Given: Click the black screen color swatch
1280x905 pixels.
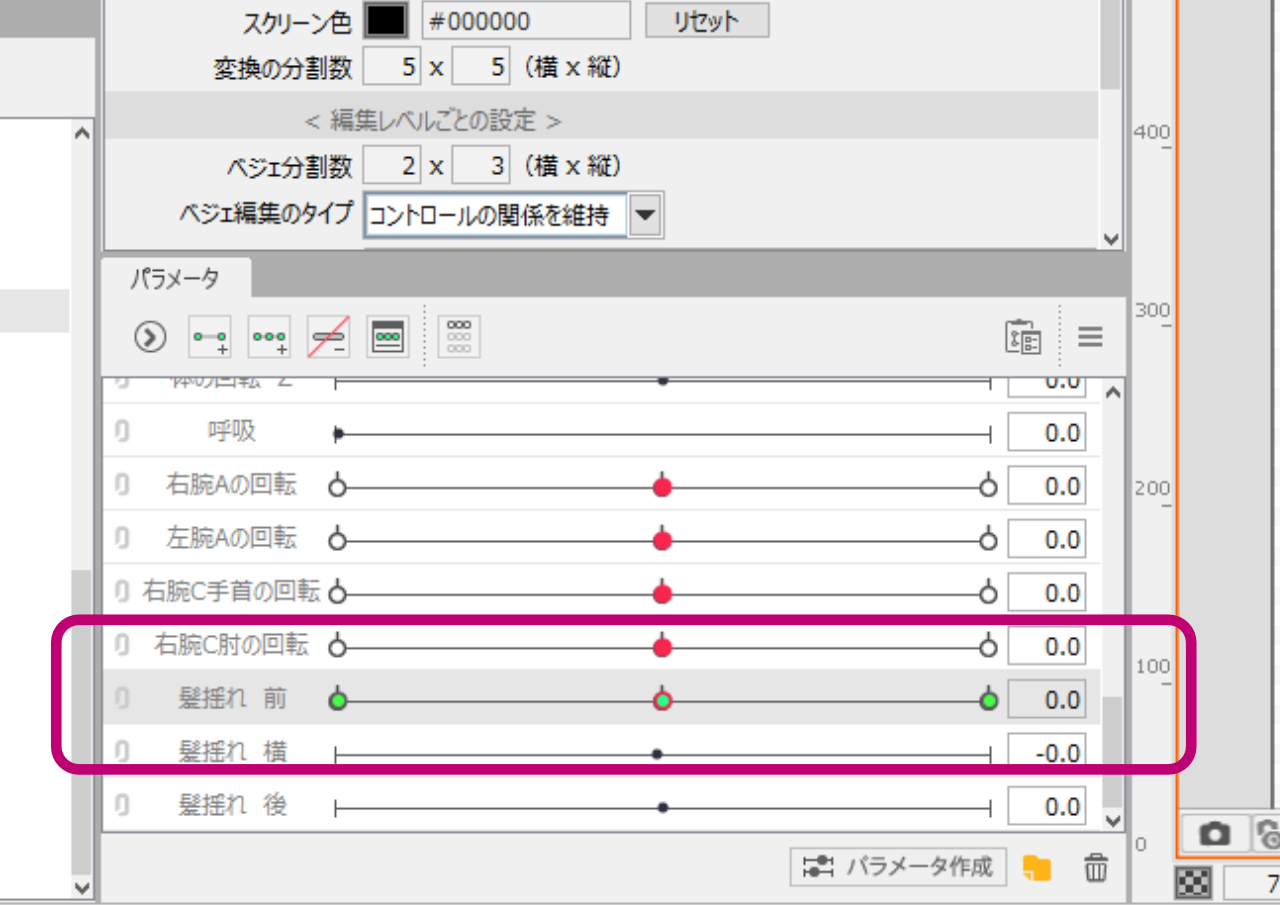Looking at the screenshot, I should click(386, 20).
